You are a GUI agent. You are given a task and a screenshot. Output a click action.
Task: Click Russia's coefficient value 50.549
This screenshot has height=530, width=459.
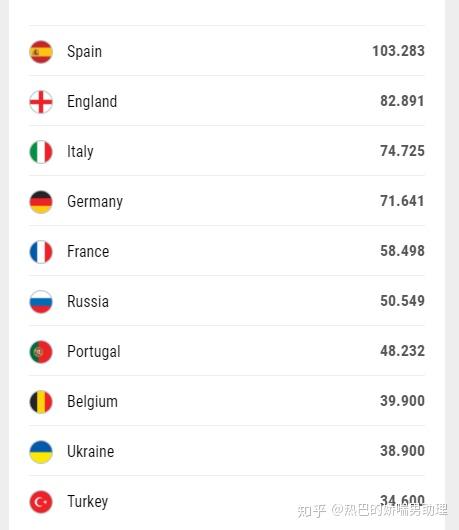pyautogui.click(x=402, y=301)
